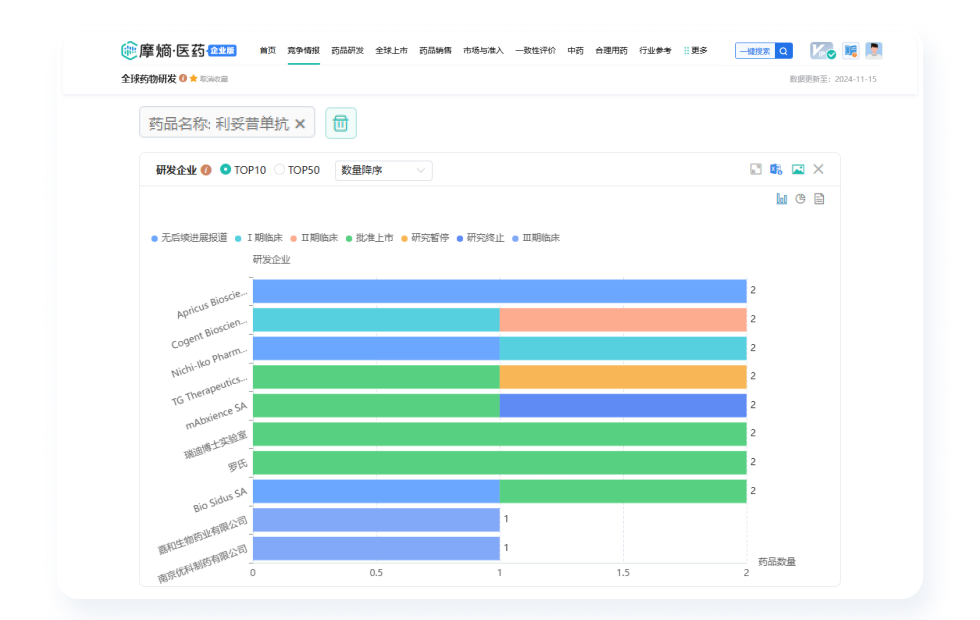Viewport: 980px width, 620px height.
Task: Switch to data table view
Action: (x=819, y=199)
